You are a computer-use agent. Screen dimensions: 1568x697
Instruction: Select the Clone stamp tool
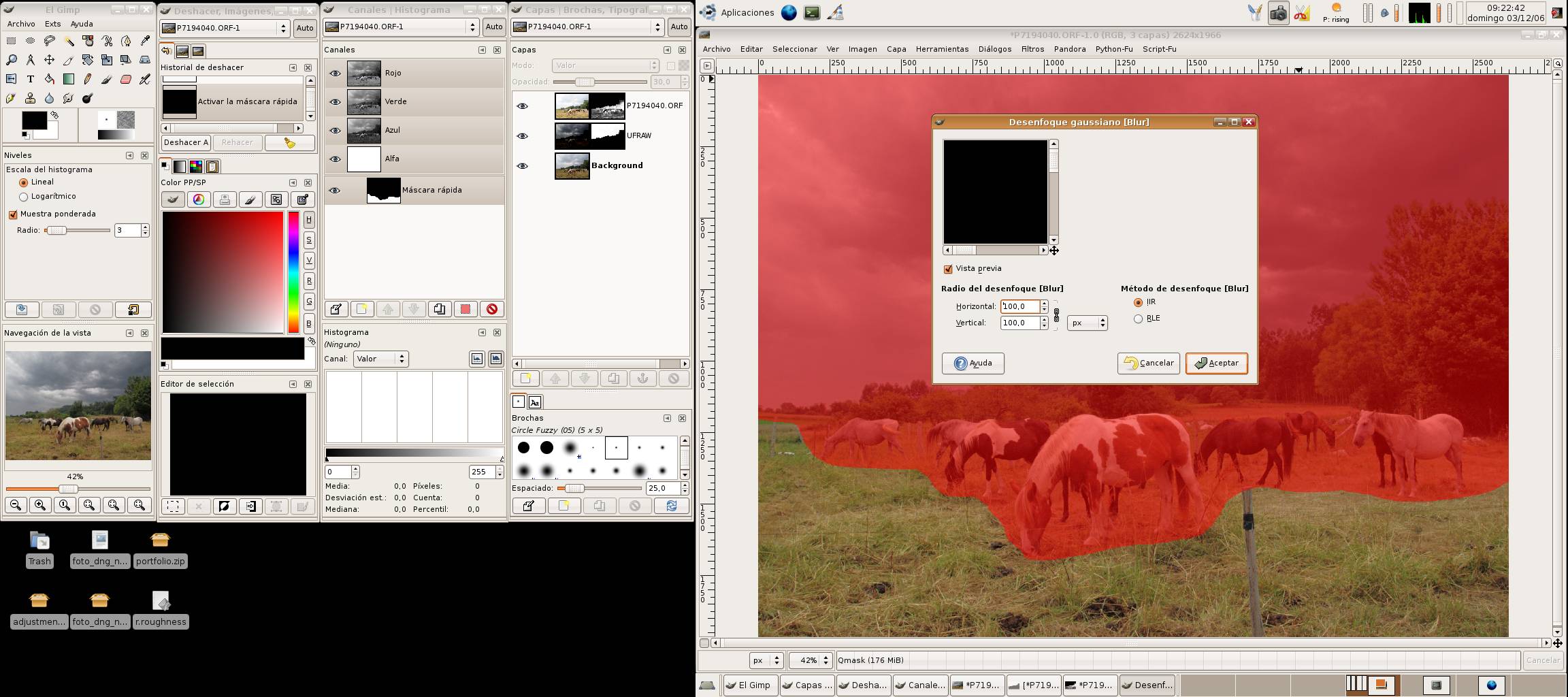[x=31, y=98]
